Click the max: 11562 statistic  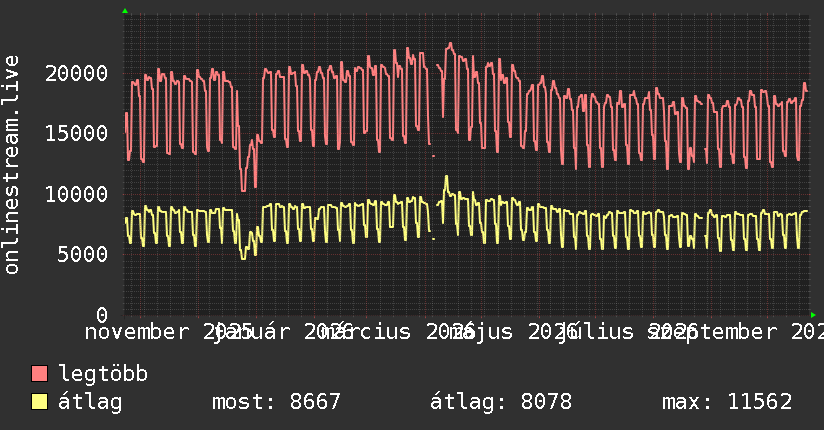pos(727,402)
